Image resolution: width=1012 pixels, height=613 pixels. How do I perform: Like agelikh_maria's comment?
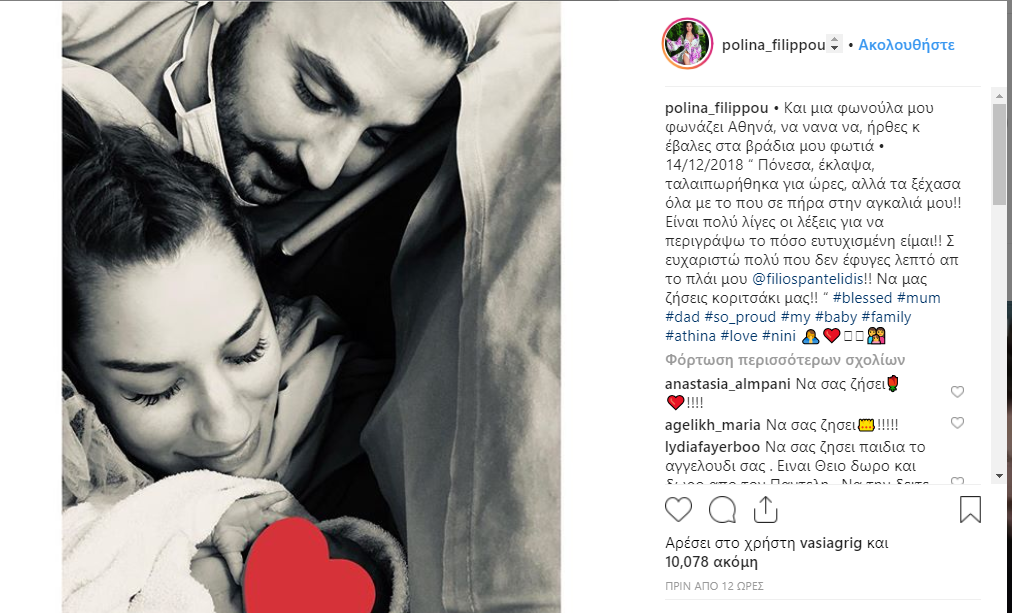click(x=957, y=423)
